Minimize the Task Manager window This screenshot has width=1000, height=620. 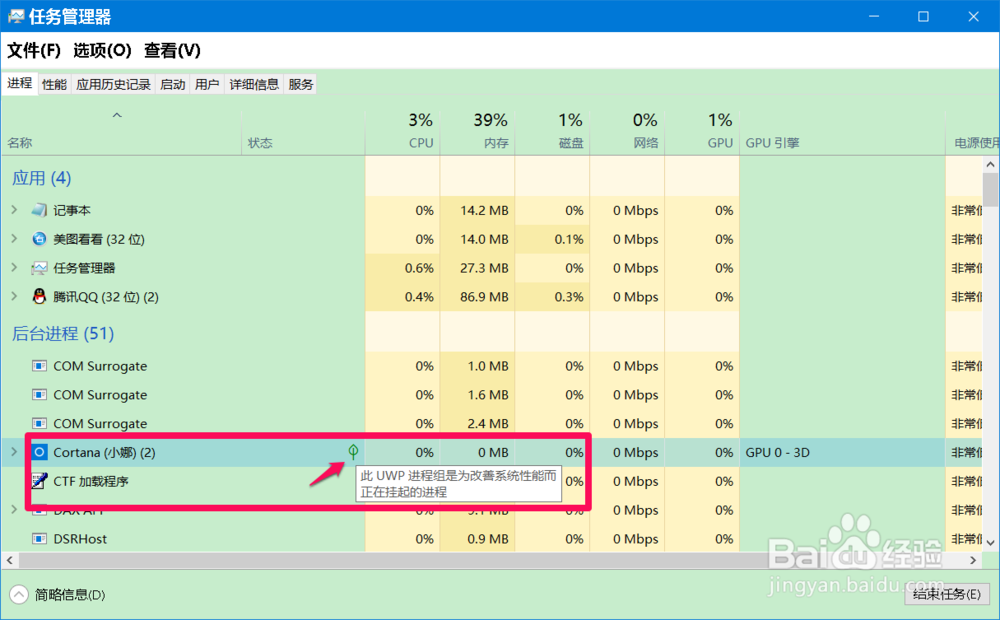(874, 17)
